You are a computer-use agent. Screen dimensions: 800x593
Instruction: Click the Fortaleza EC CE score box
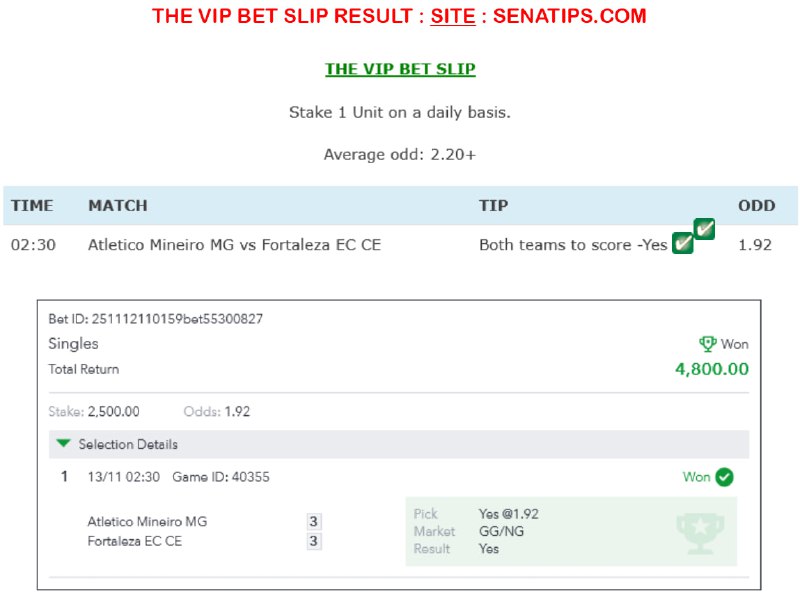313,542
